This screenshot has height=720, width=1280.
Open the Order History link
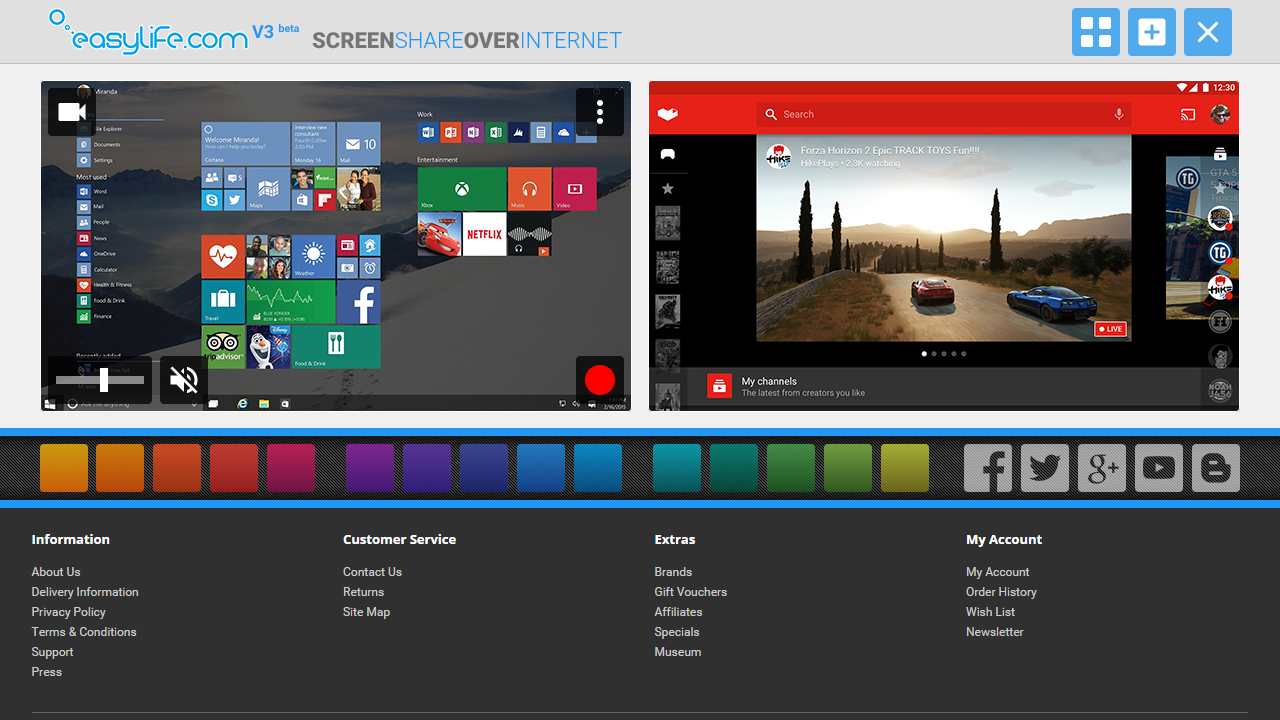tap(1001, 592)
